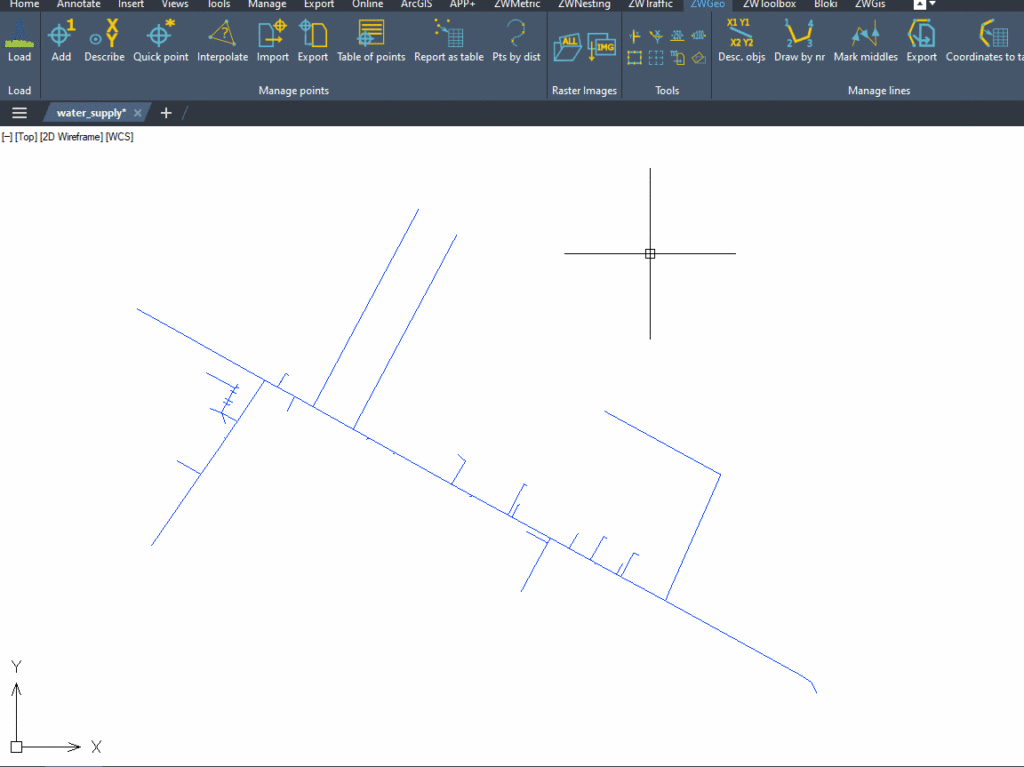Image resolution: width=1024 pixels, height=767 pixels.
Task: Click the ALL folder raster images icon
Action: pos(568,47)
